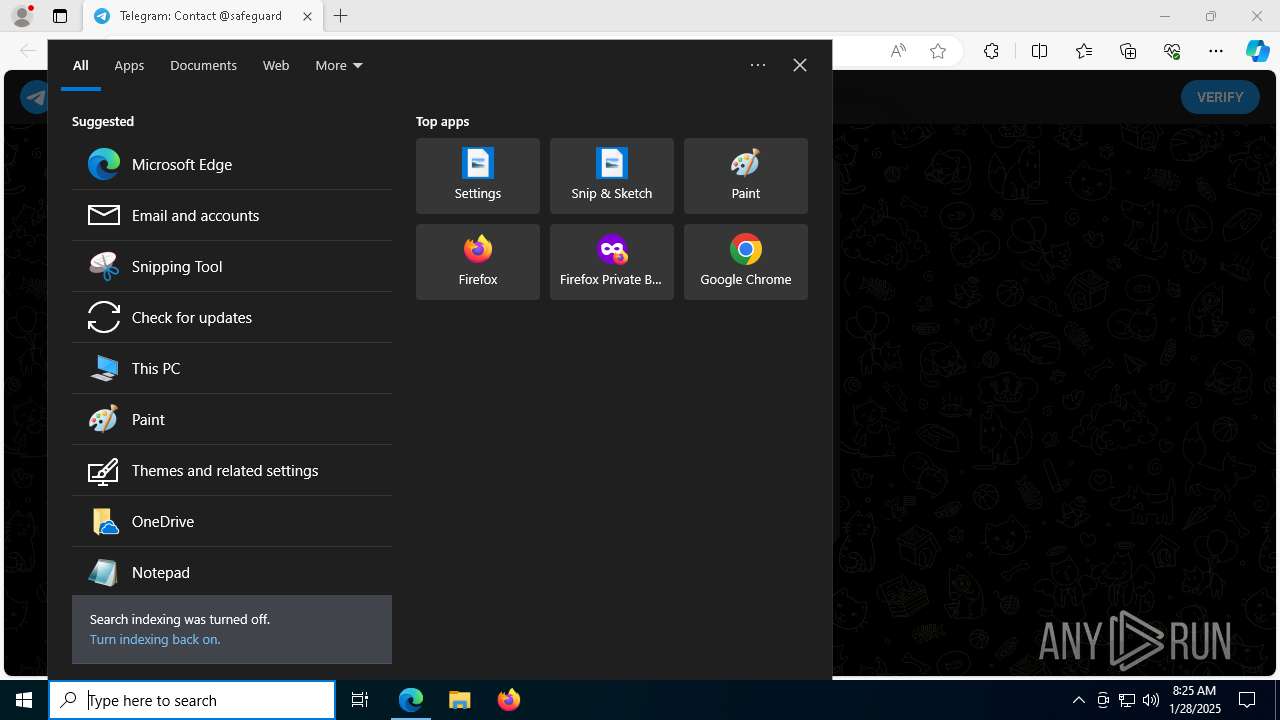Open This PC from suggestions

232,368
